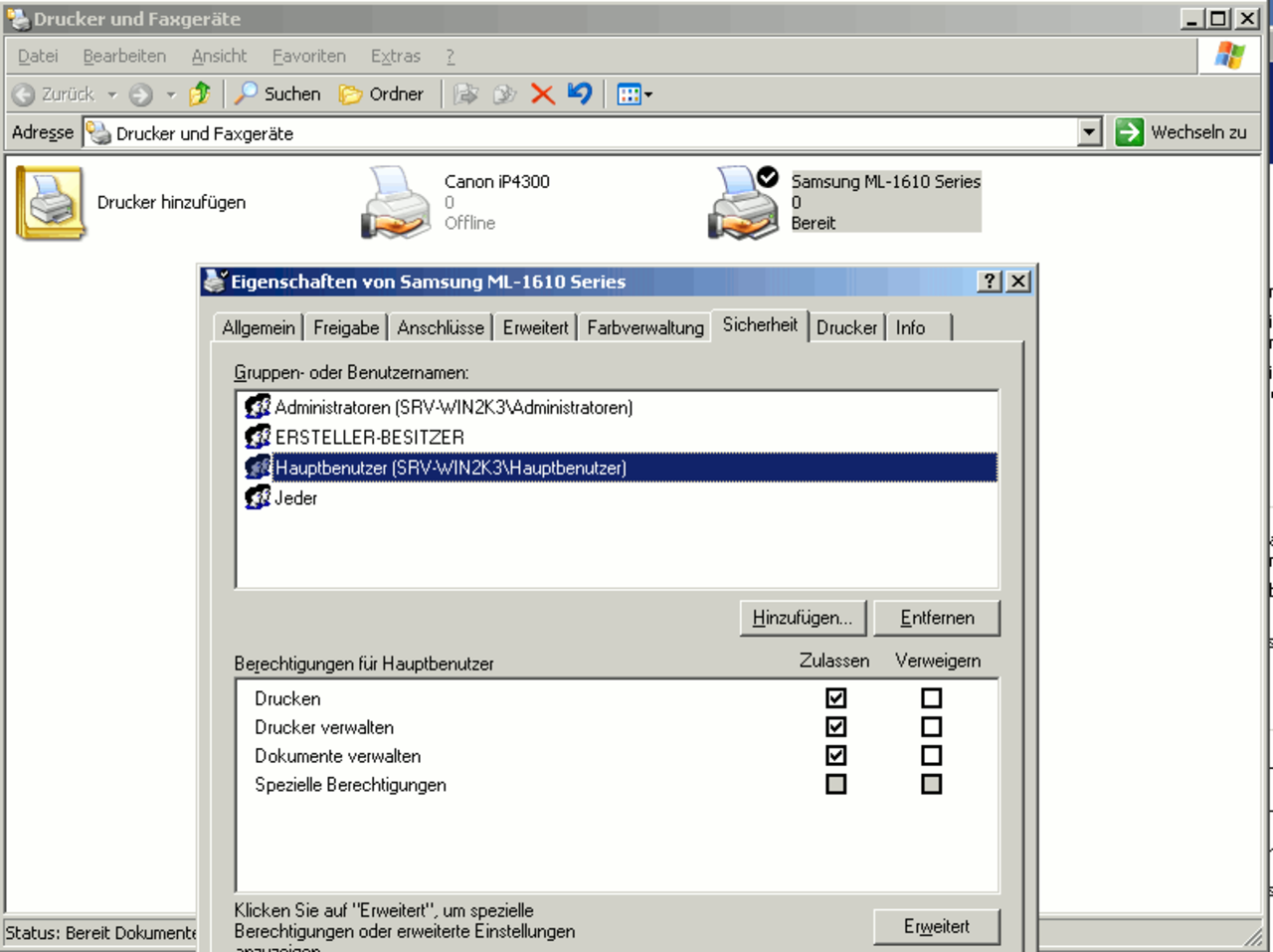This screenshot has height=952, width=1273.
Task: Toggle Zulassen checkbox for Drucken
Action: [x=835, y=698]
